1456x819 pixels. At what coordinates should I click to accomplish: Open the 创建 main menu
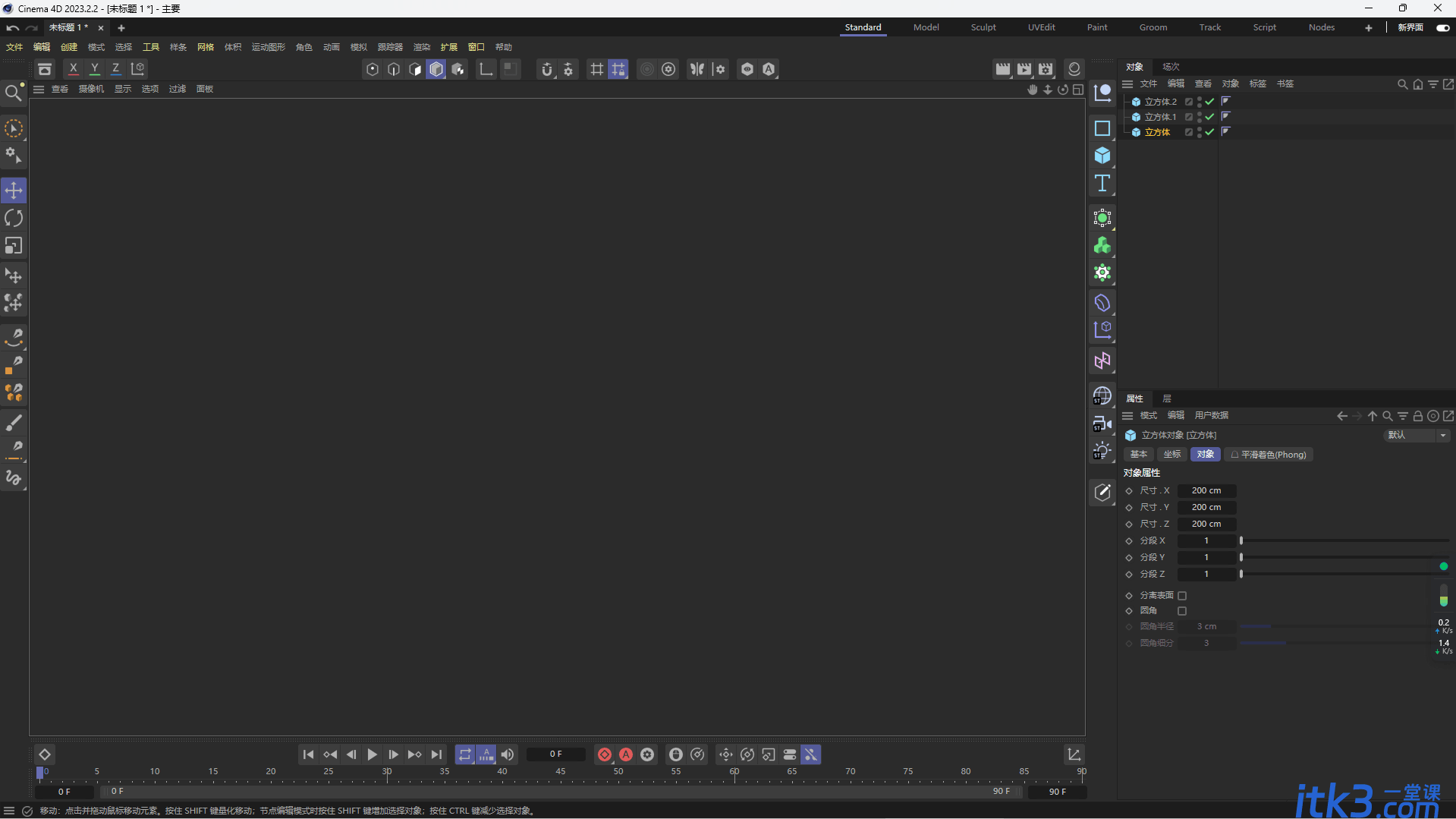[x=69, y=47]
